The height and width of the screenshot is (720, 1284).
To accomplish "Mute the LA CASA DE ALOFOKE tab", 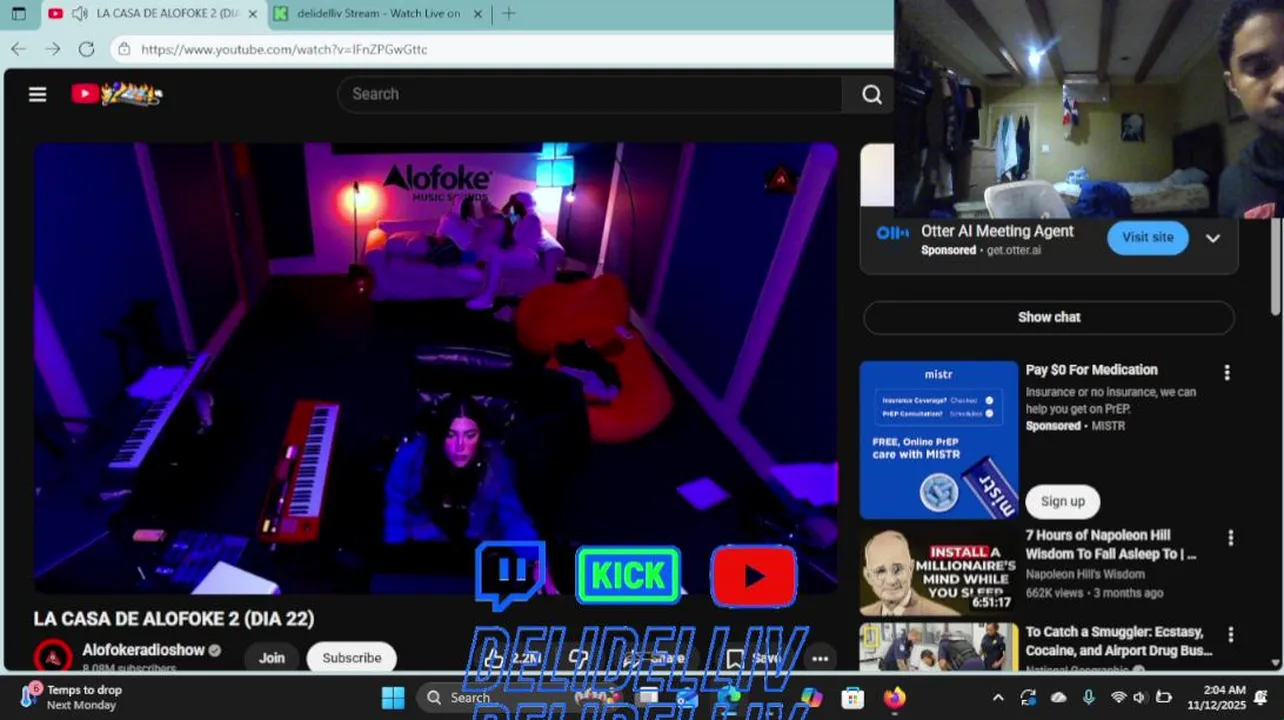I will (79, 14).
